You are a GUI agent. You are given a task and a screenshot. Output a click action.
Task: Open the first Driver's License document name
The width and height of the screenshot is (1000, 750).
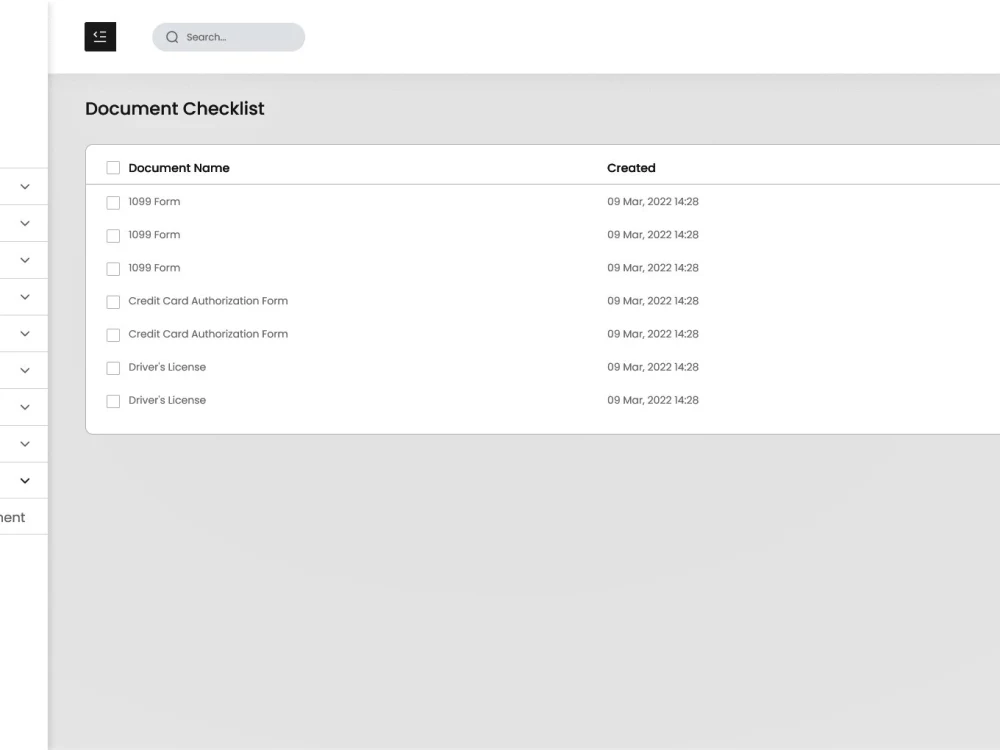tap(167, 367)
